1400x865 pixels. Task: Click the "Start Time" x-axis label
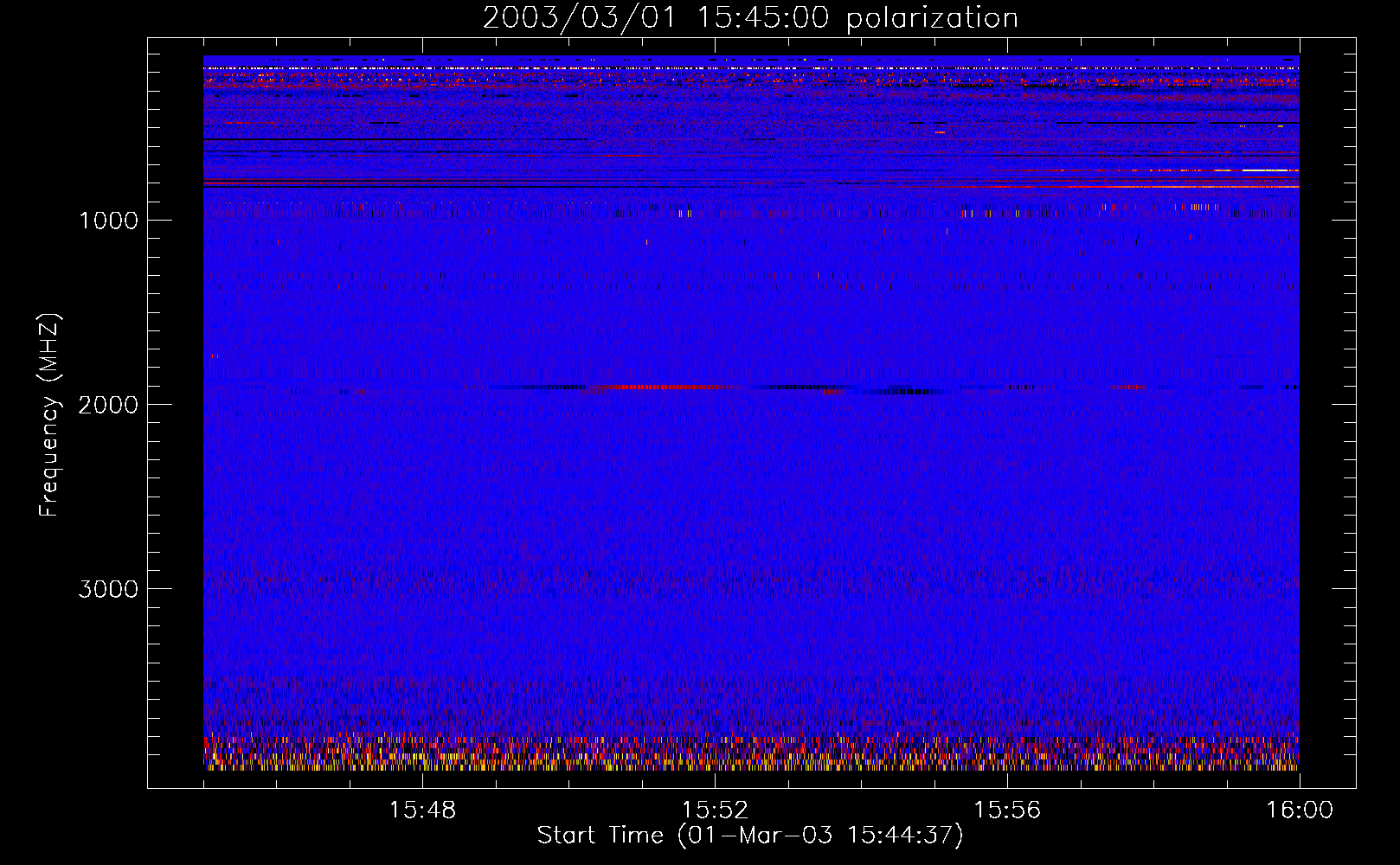pyautogui.click(x=749, y=836)
